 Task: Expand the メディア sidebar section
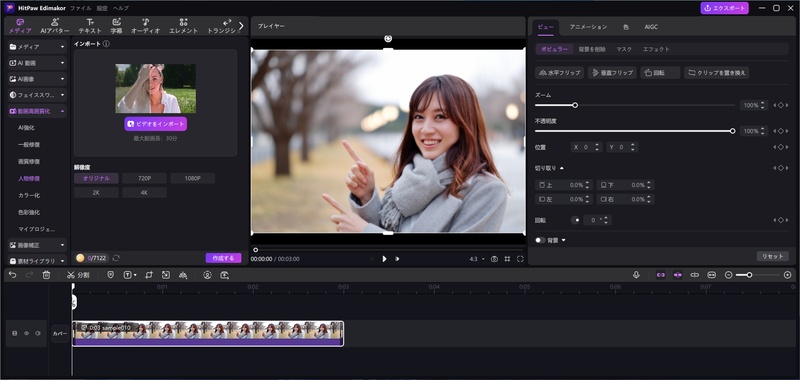[37, 47]
